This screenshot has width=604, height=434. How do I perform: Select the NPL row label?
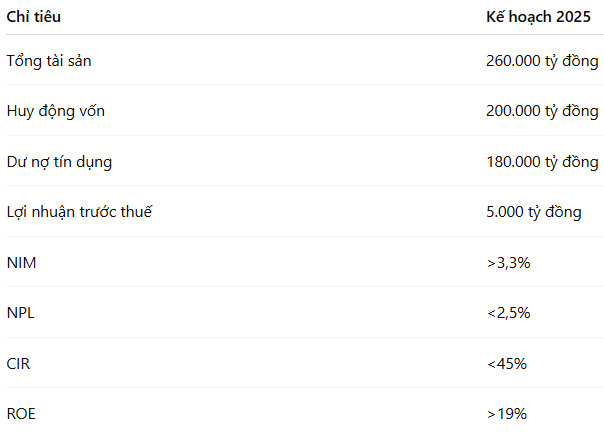[21, 313]
